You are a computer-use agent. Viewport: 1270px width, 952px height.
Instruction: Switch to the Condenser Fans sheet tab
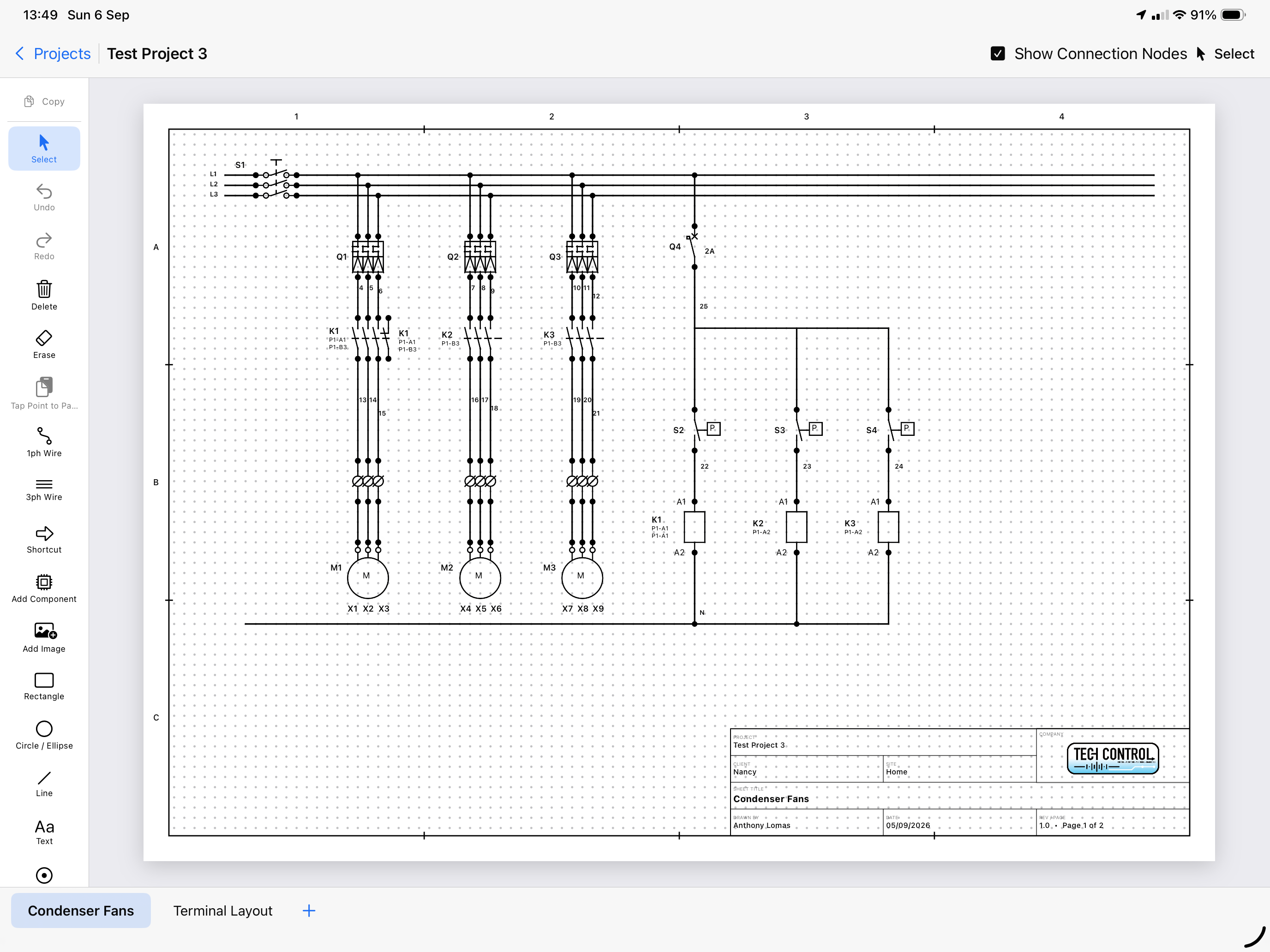pos(81,910)
